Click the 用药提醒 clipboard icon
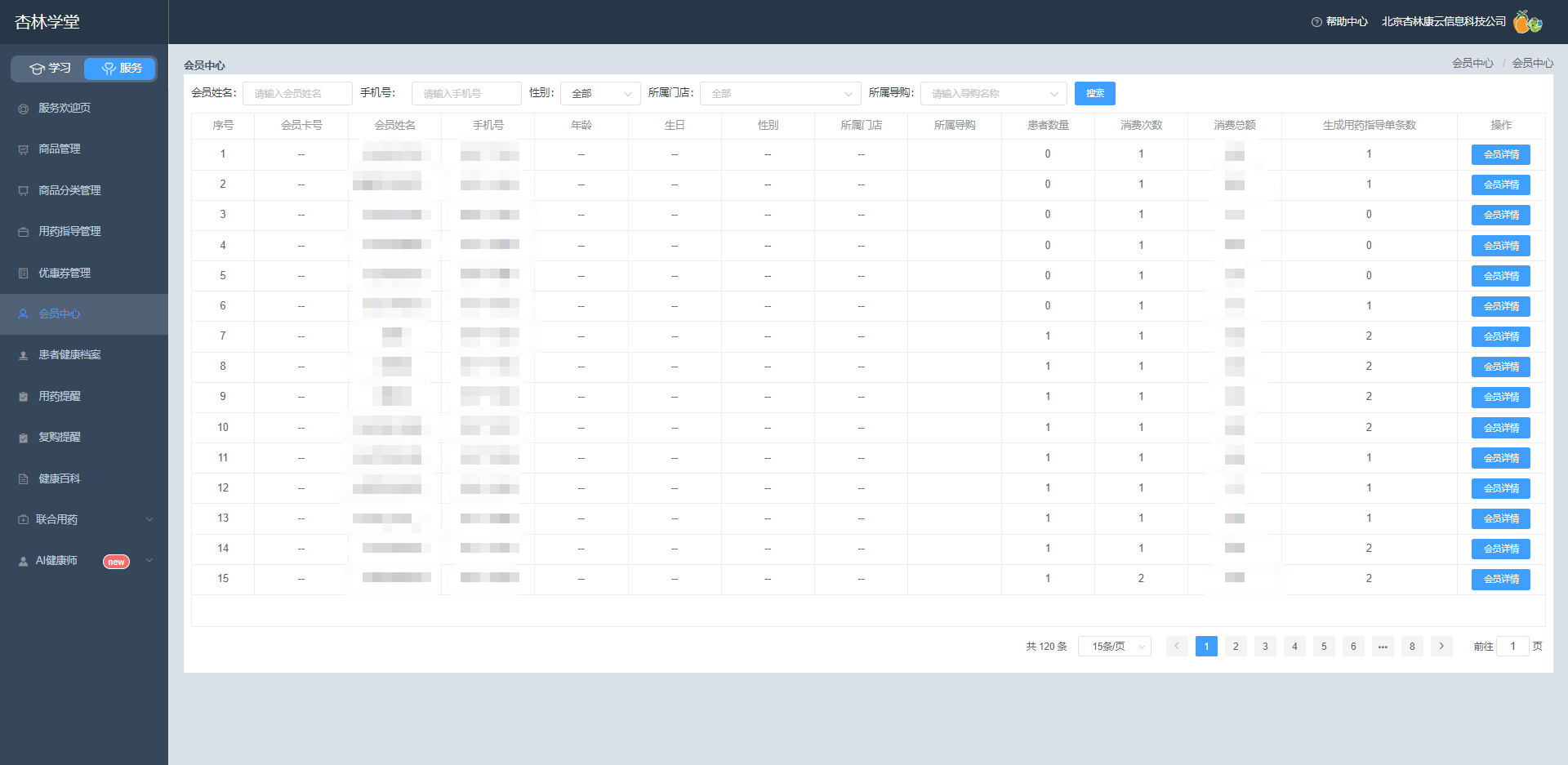 coord(23,397)
